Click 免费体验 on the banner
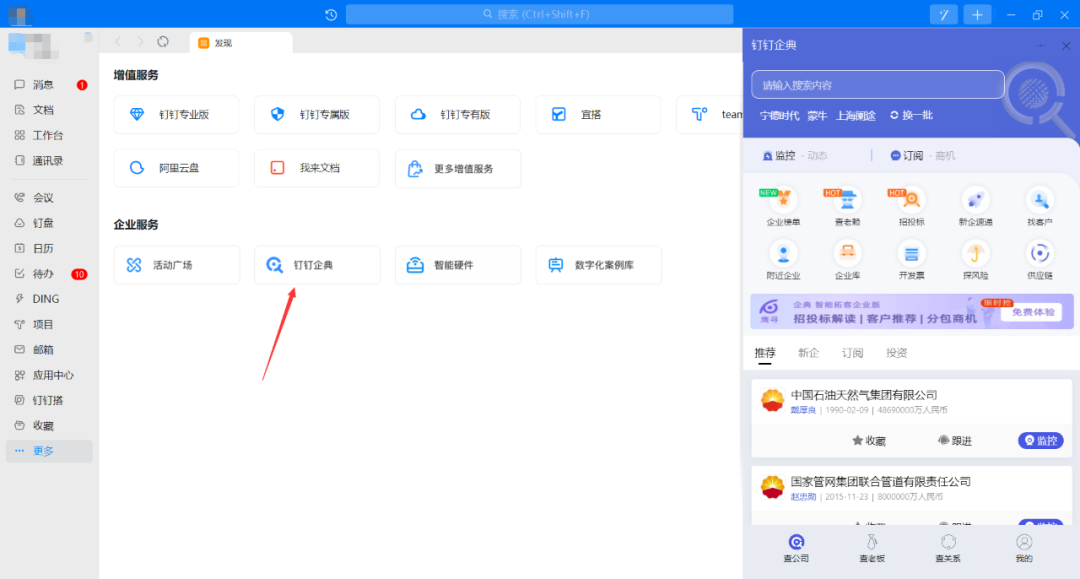Image resolution: width=1080 pixels, height=579 pixels. (x=1032, y=313)
